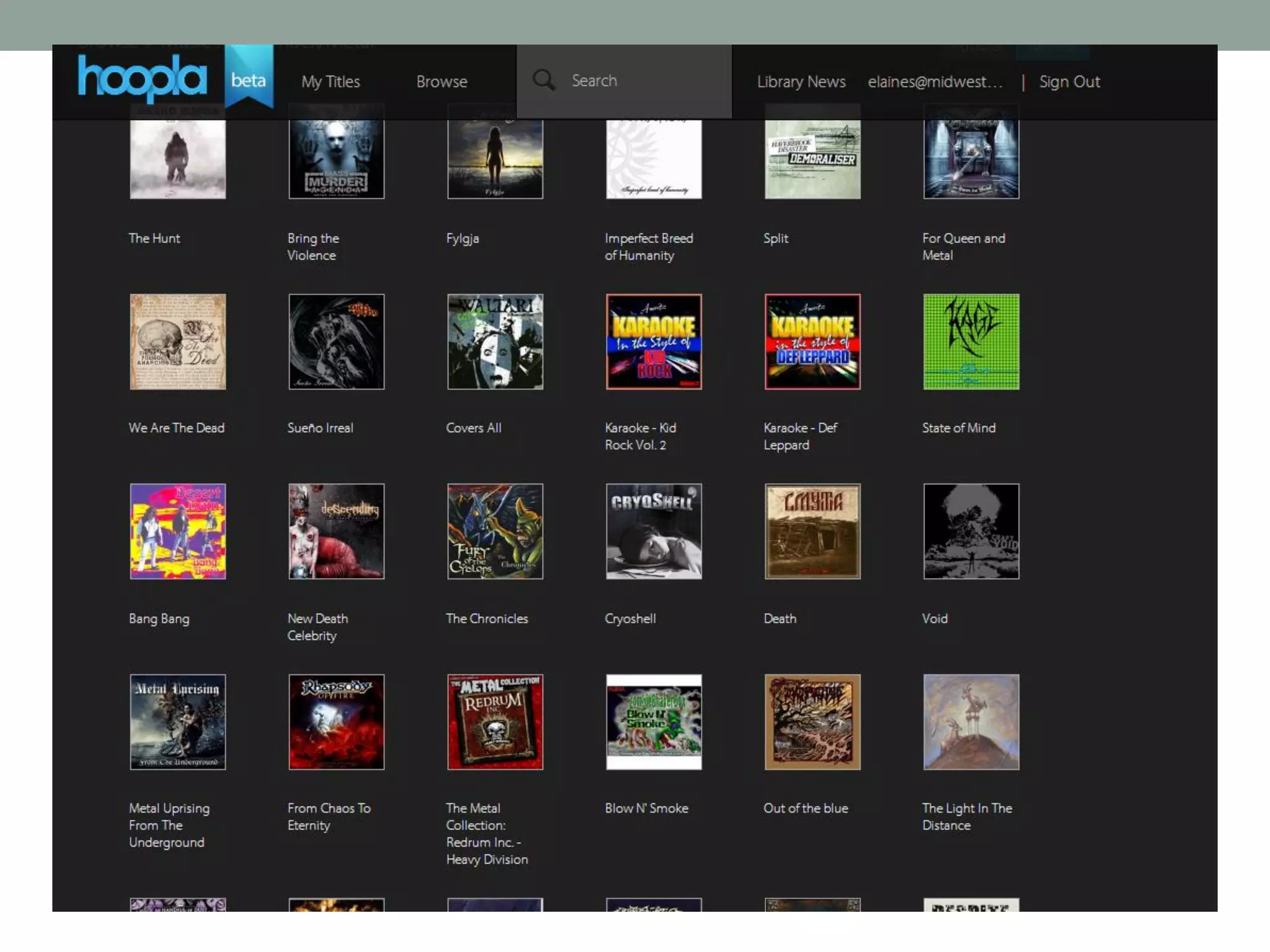This screenshot has width=1270, height=952.
Task: Click the Bang Bang album artwork
Action: [178, 531]
